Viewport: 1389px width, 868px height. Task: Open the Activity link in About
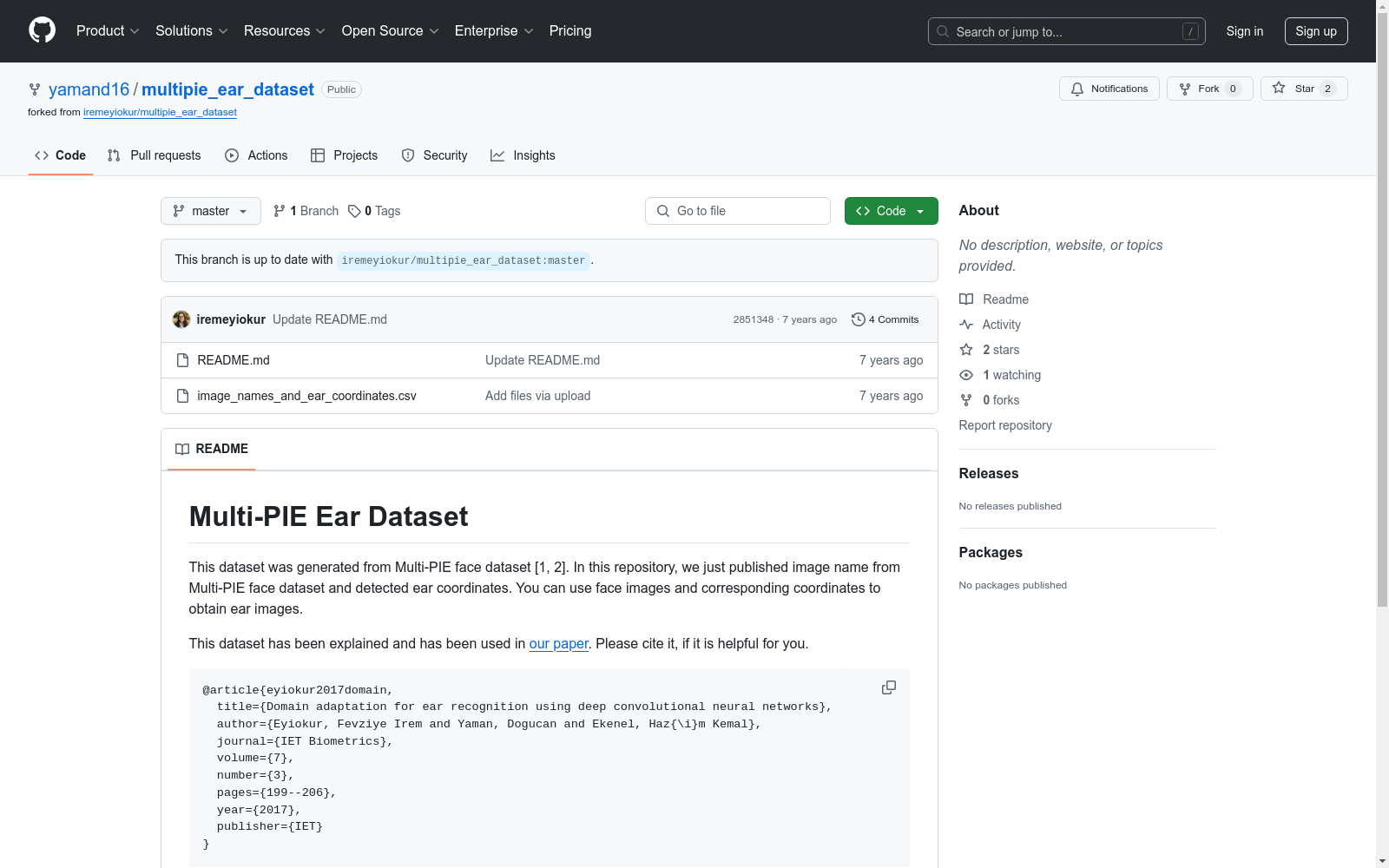click(990, 325)
